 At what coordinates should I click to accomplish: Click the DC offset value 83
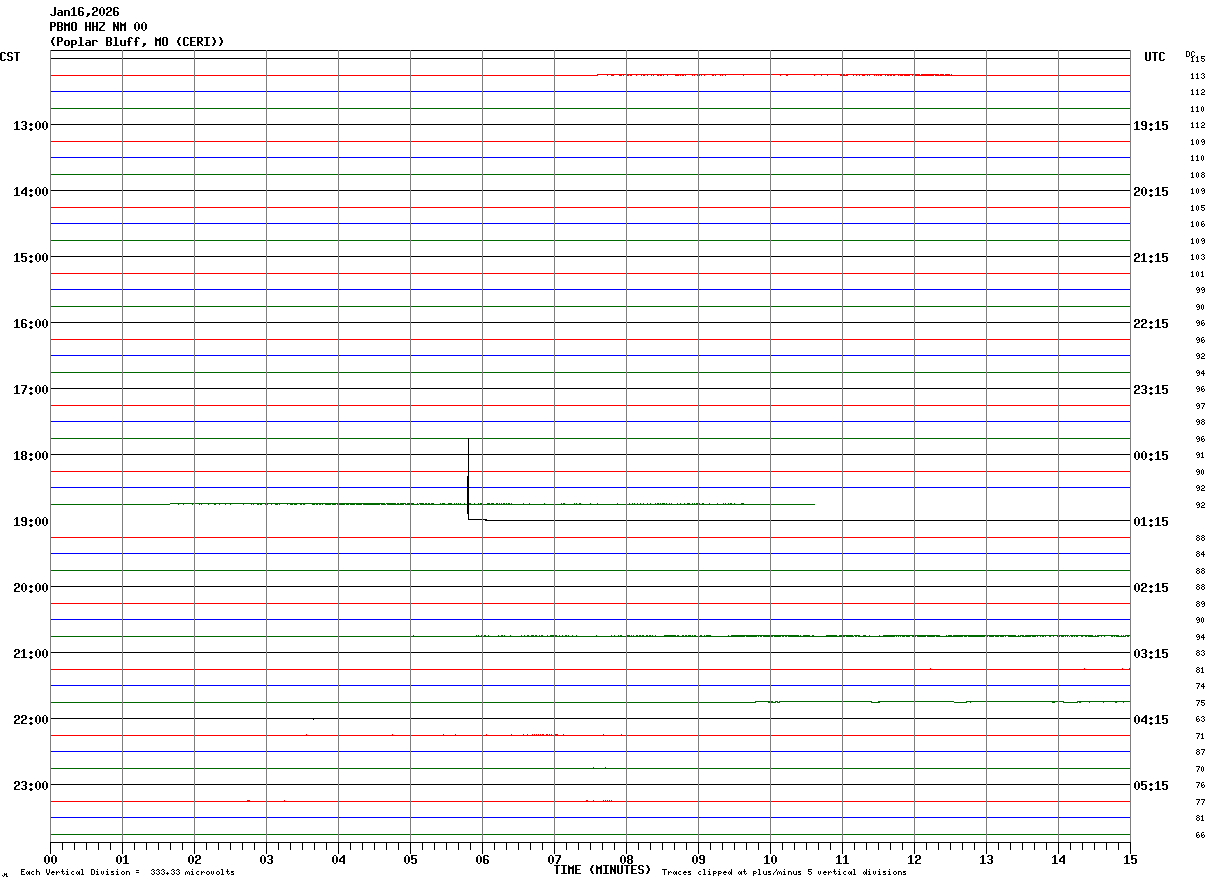[1200, 653]
